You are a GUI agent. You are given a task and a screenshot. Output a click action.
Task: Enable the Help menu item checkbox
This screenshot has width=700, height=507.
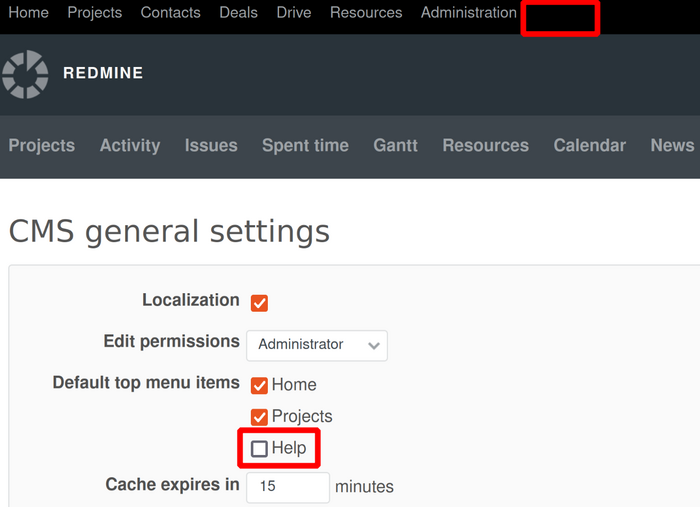(x=259, y=449)
